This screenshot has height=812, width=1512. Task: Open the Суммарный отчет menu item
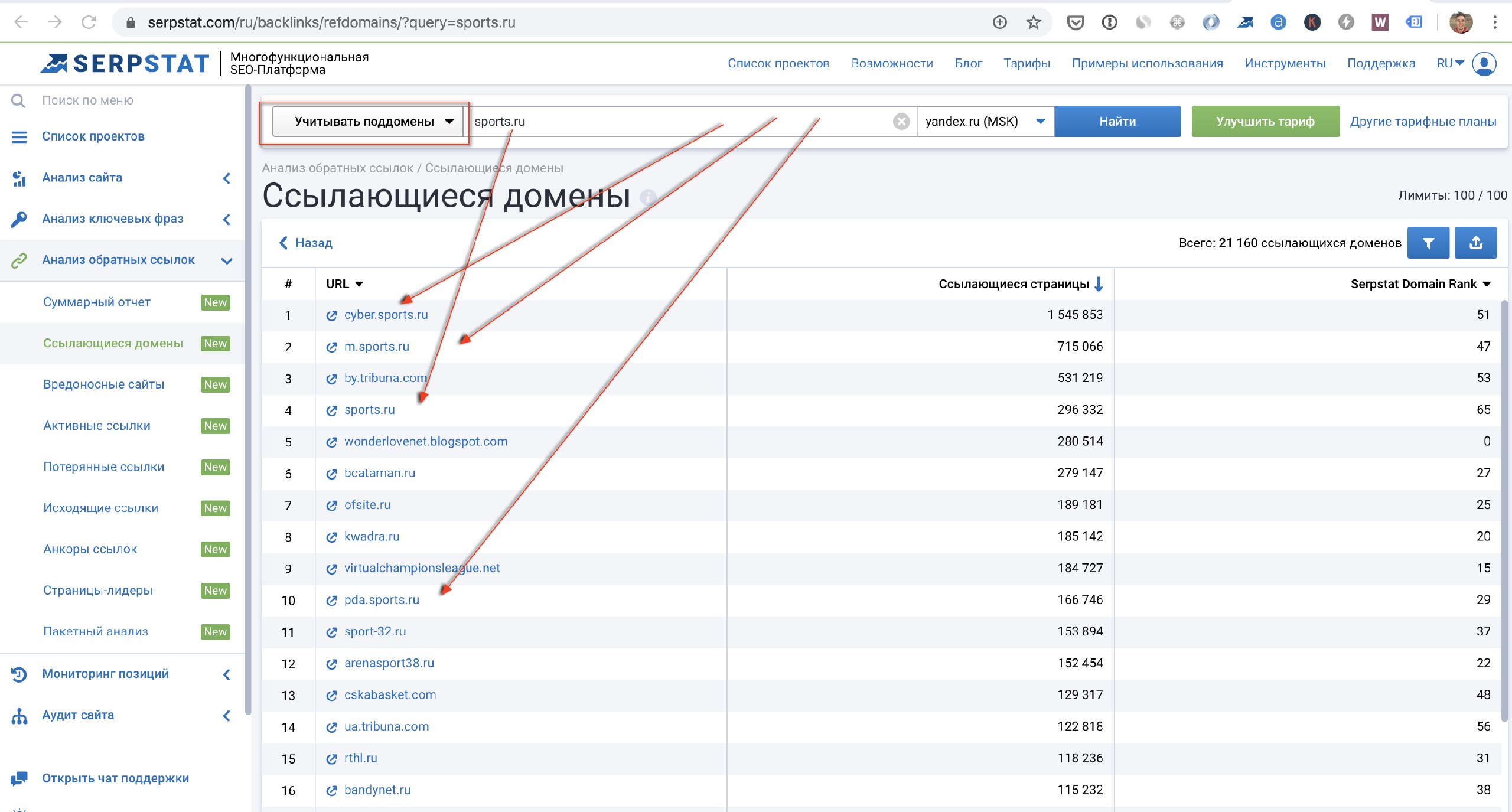tap(97, 302)
